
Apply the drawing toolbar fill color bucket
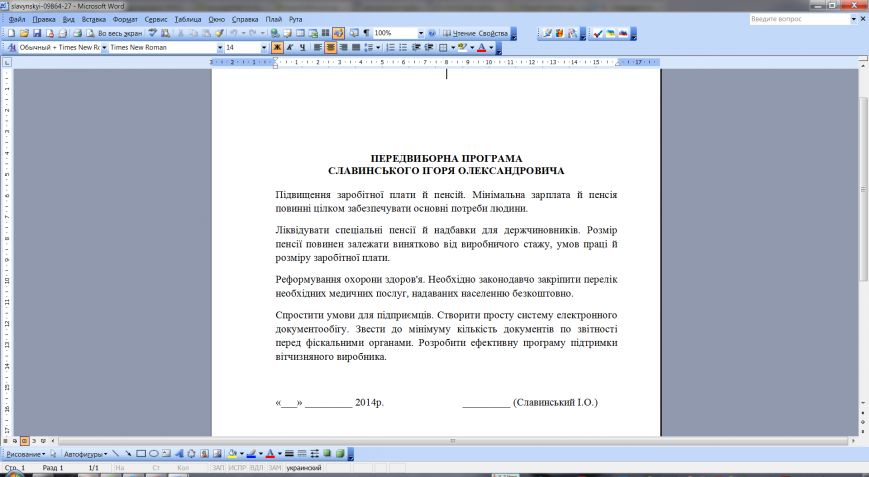232,454
